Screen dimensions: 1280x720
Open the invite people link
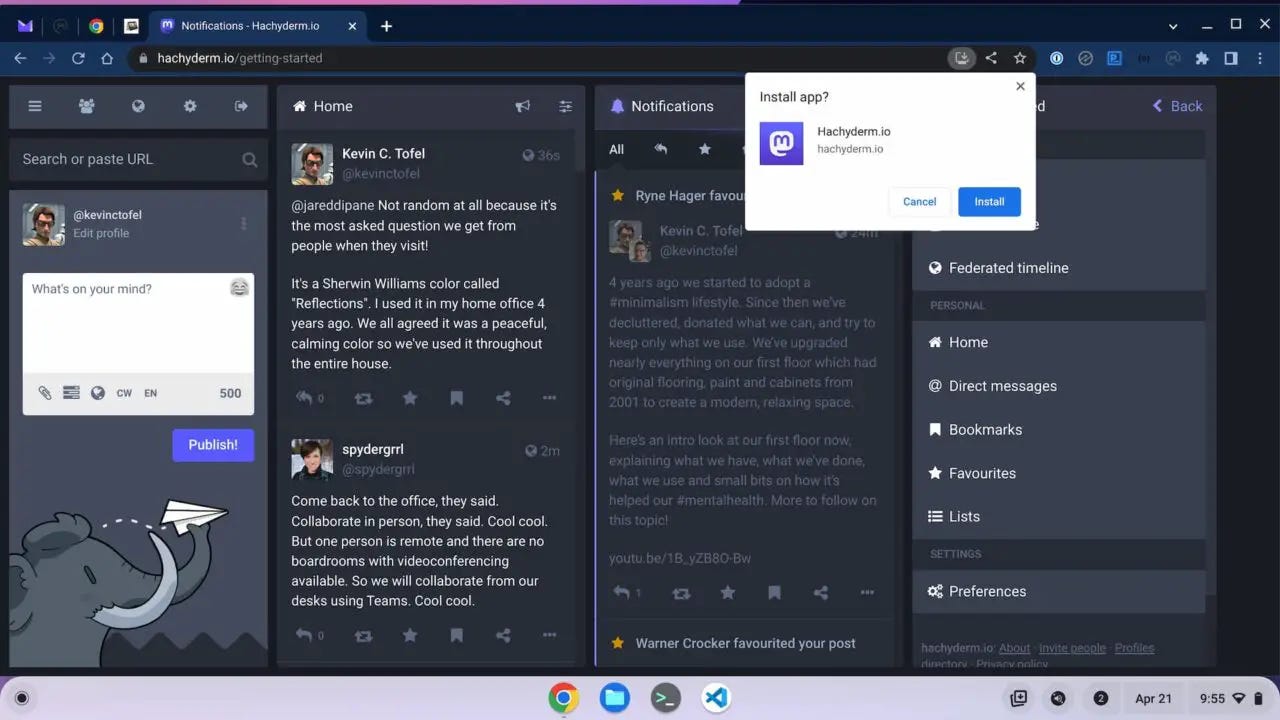(1073, 648)
